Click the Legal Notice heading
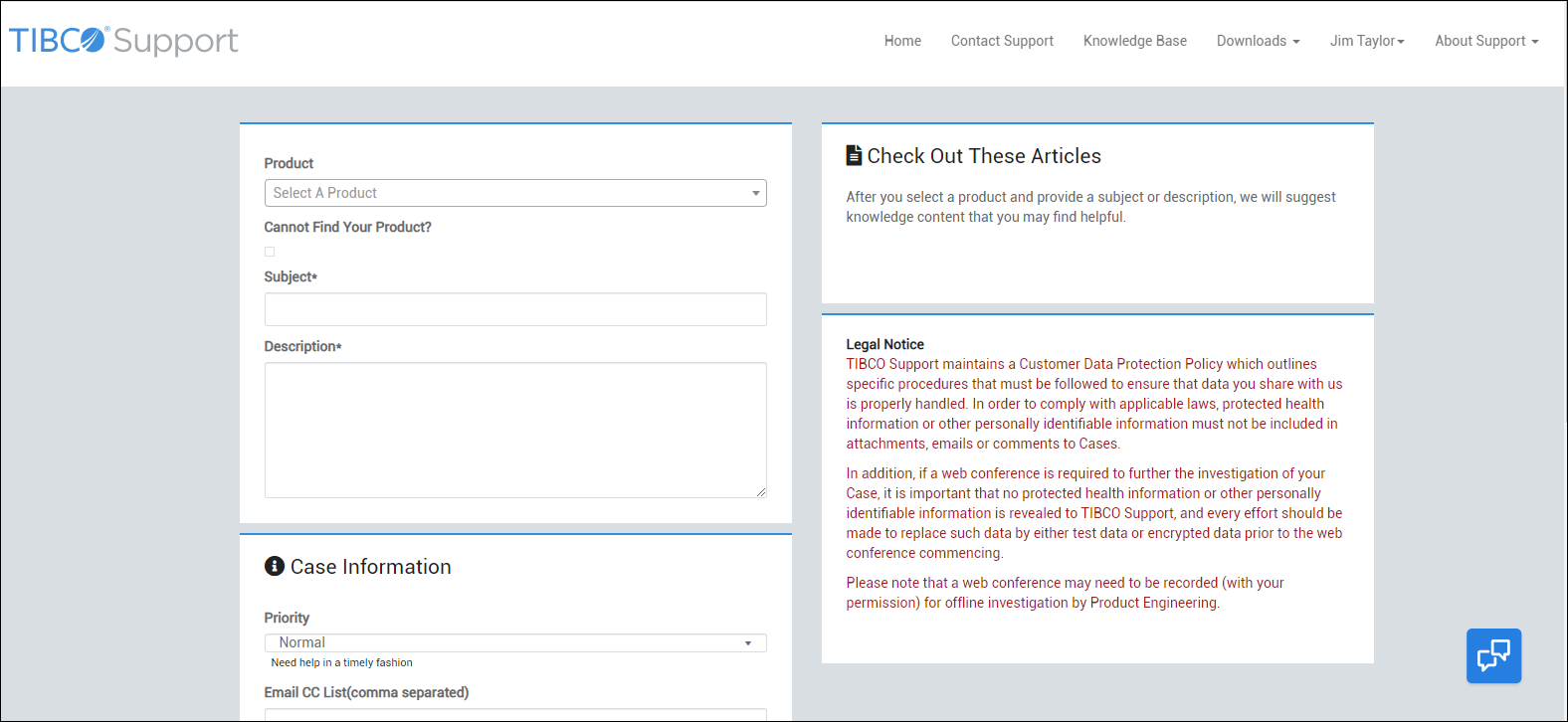This screenshot has width=1568, height=722. point(884,344)
